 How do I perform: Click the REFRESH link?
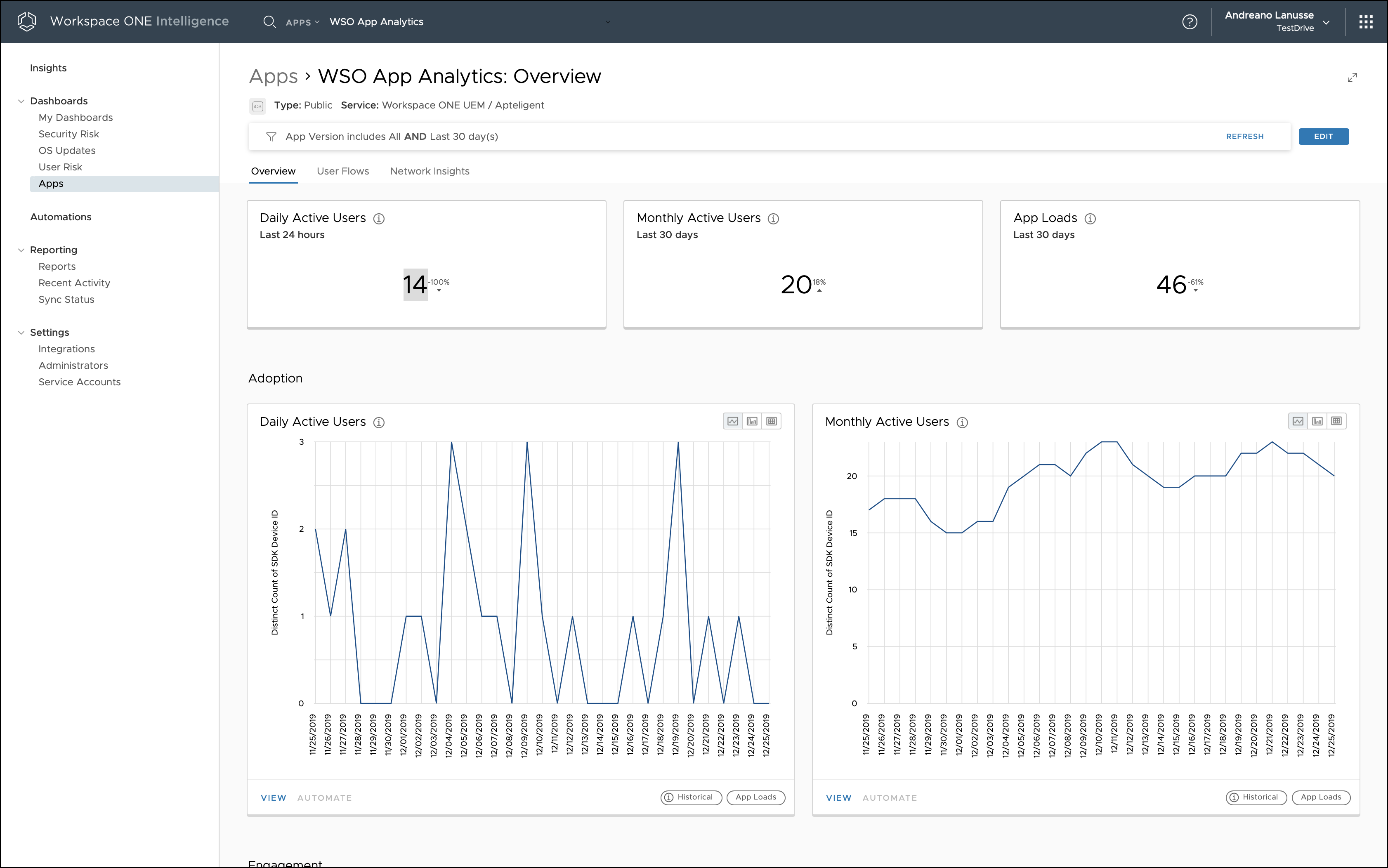[1244, 137]
